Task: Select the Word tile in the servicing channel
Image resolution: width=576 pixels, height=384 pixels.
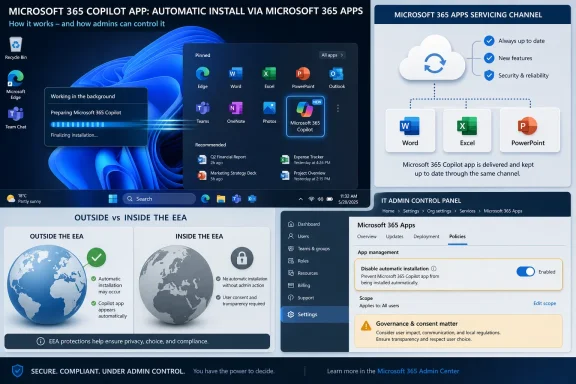Action: (x=410, y=130)
